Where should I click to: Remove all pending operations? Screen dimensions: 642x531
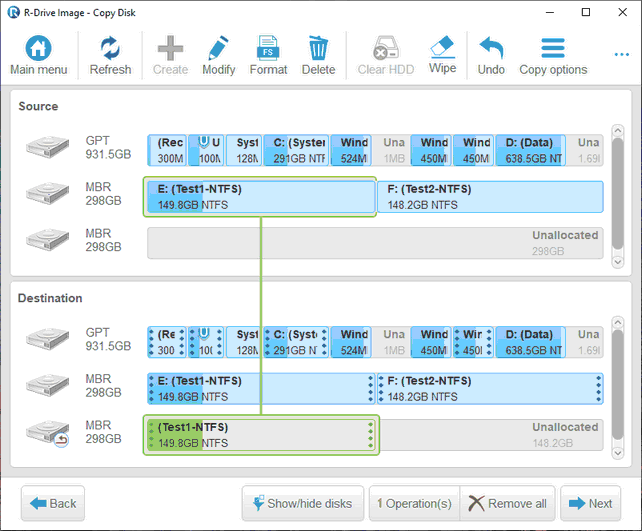pos(508,503)
